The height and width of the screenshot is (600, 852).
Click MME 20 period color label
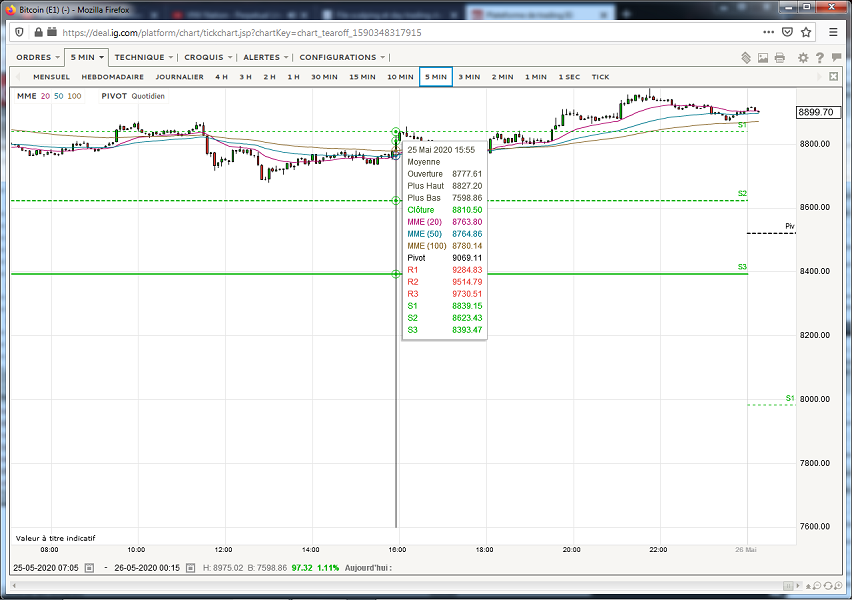45,96
